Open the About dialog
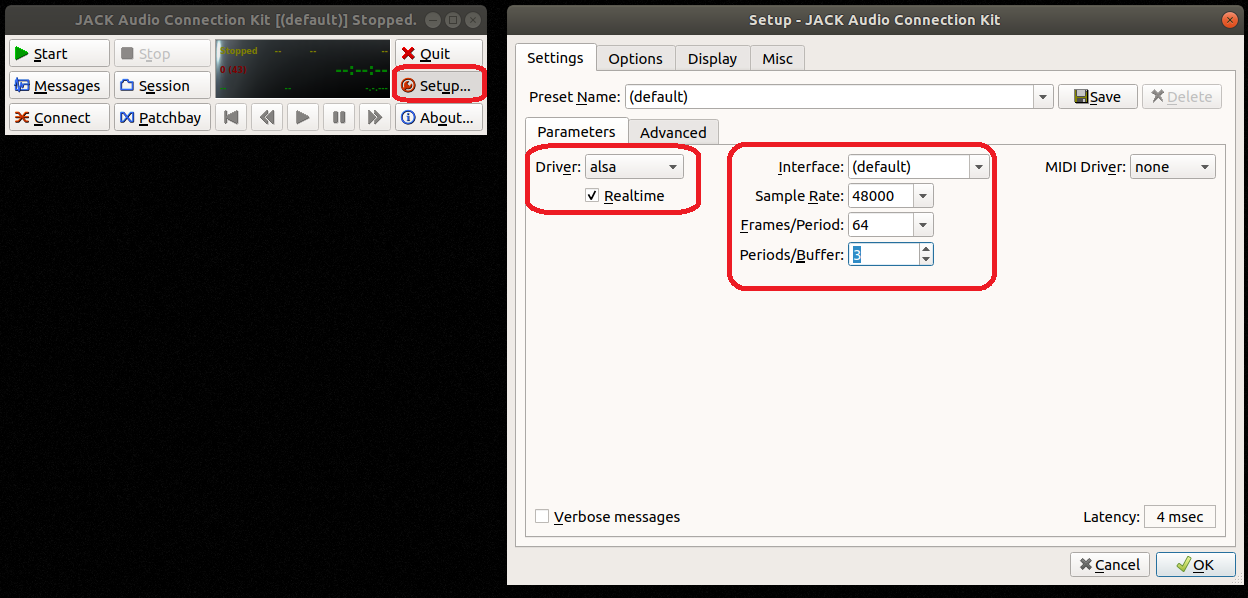 [x=438, y=118]
